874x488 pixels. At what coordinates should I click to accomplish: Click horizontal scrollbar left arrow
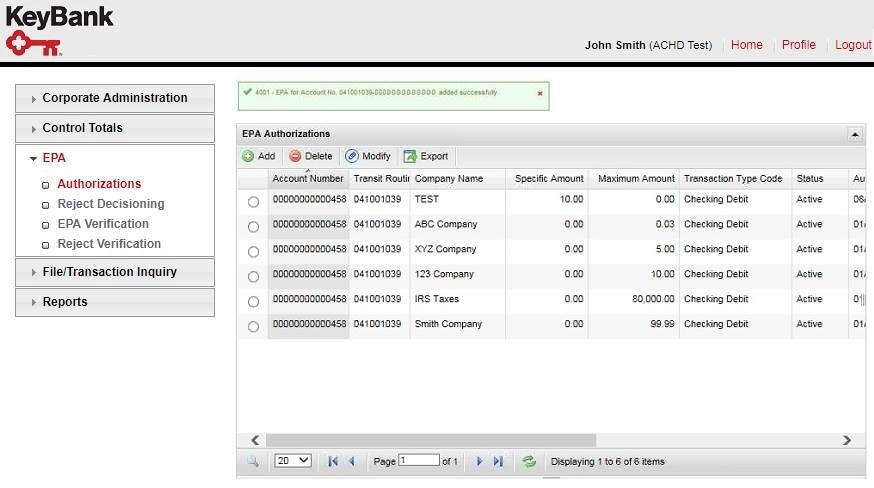tap(255, 440)
